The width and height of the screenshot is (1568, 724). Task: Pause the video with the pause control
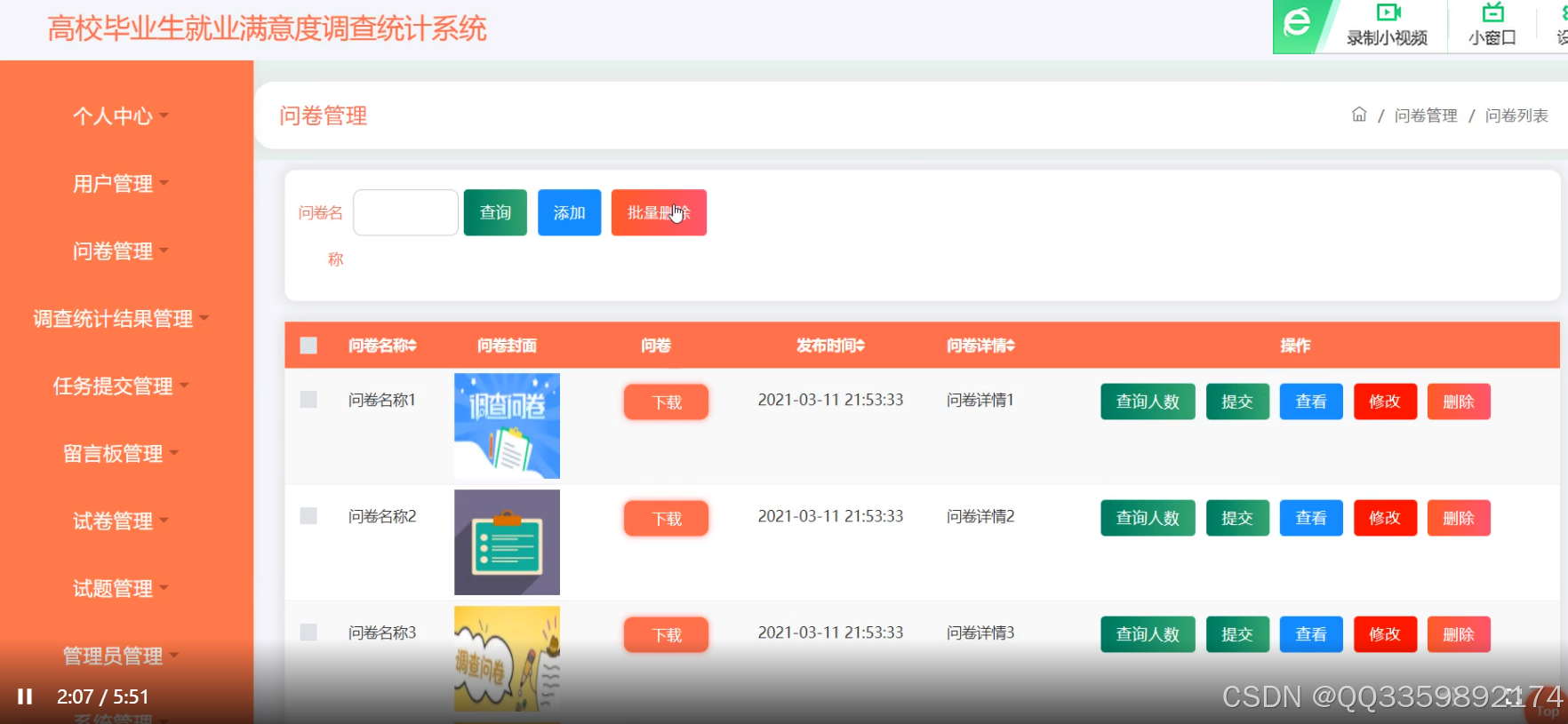25,696
